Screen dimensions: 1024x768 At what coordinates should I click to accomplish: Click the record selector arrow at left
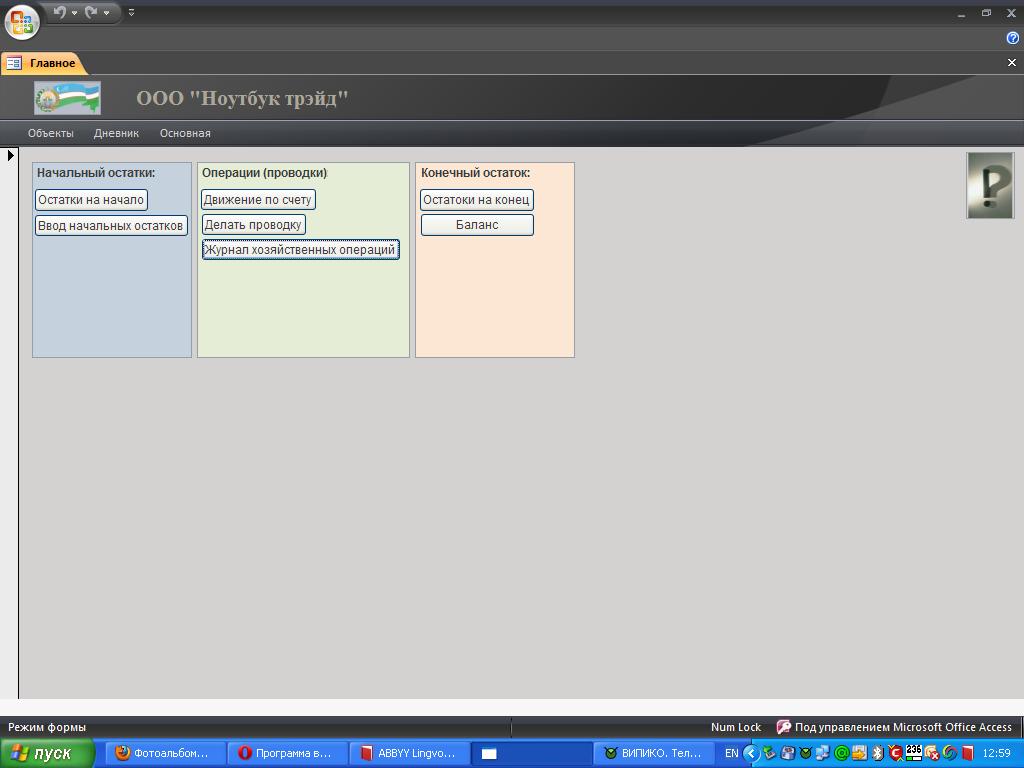point(10,155)
